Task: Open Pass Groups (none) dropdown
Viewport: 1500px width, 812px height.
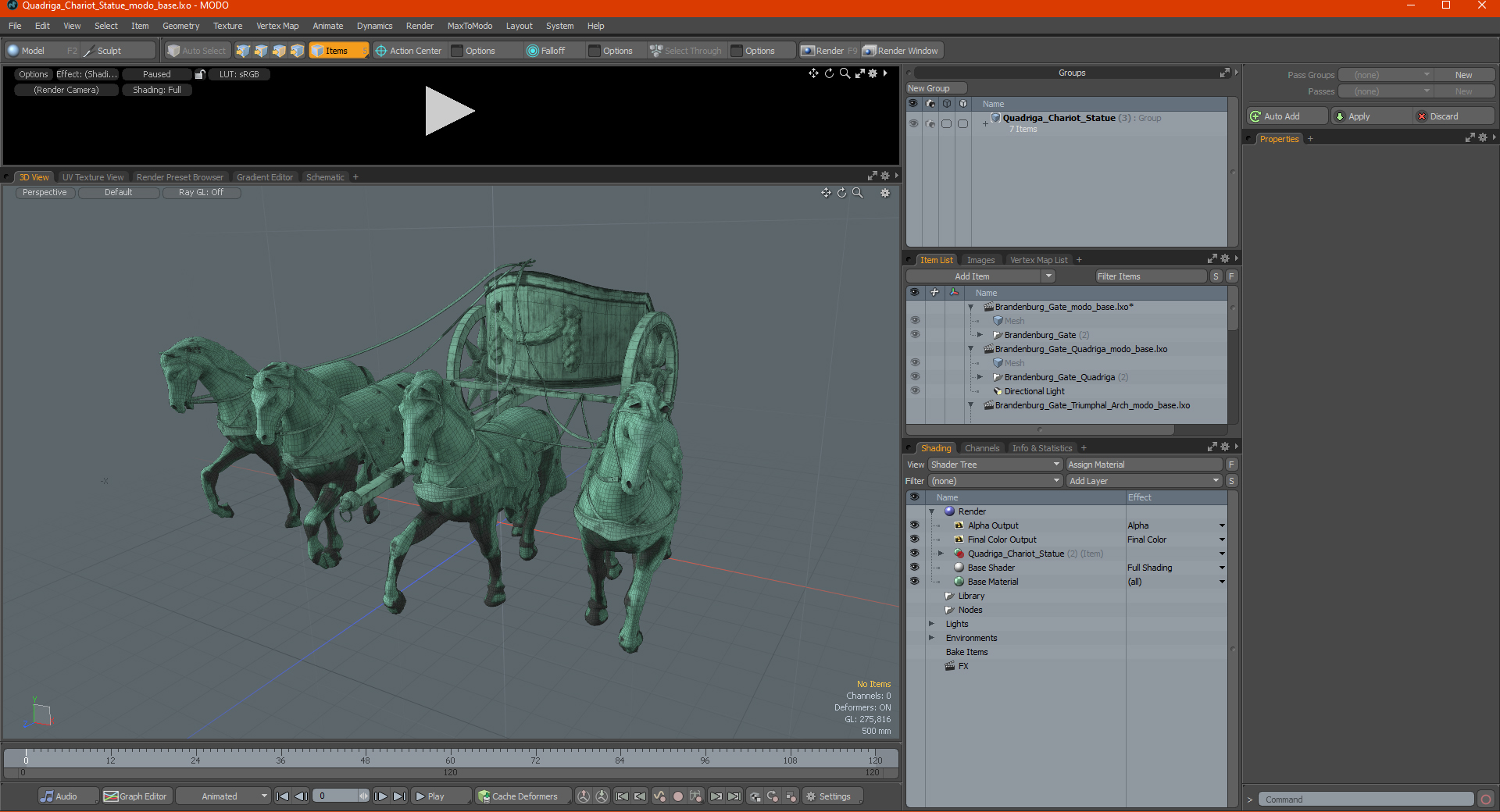Action: [1386, 75]
